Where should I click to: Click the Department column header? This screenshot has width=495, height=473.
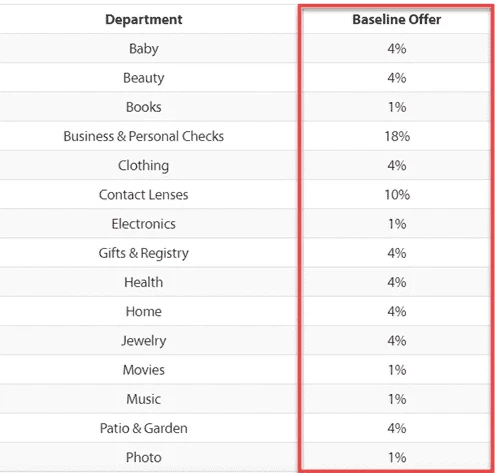pos(144,19)
